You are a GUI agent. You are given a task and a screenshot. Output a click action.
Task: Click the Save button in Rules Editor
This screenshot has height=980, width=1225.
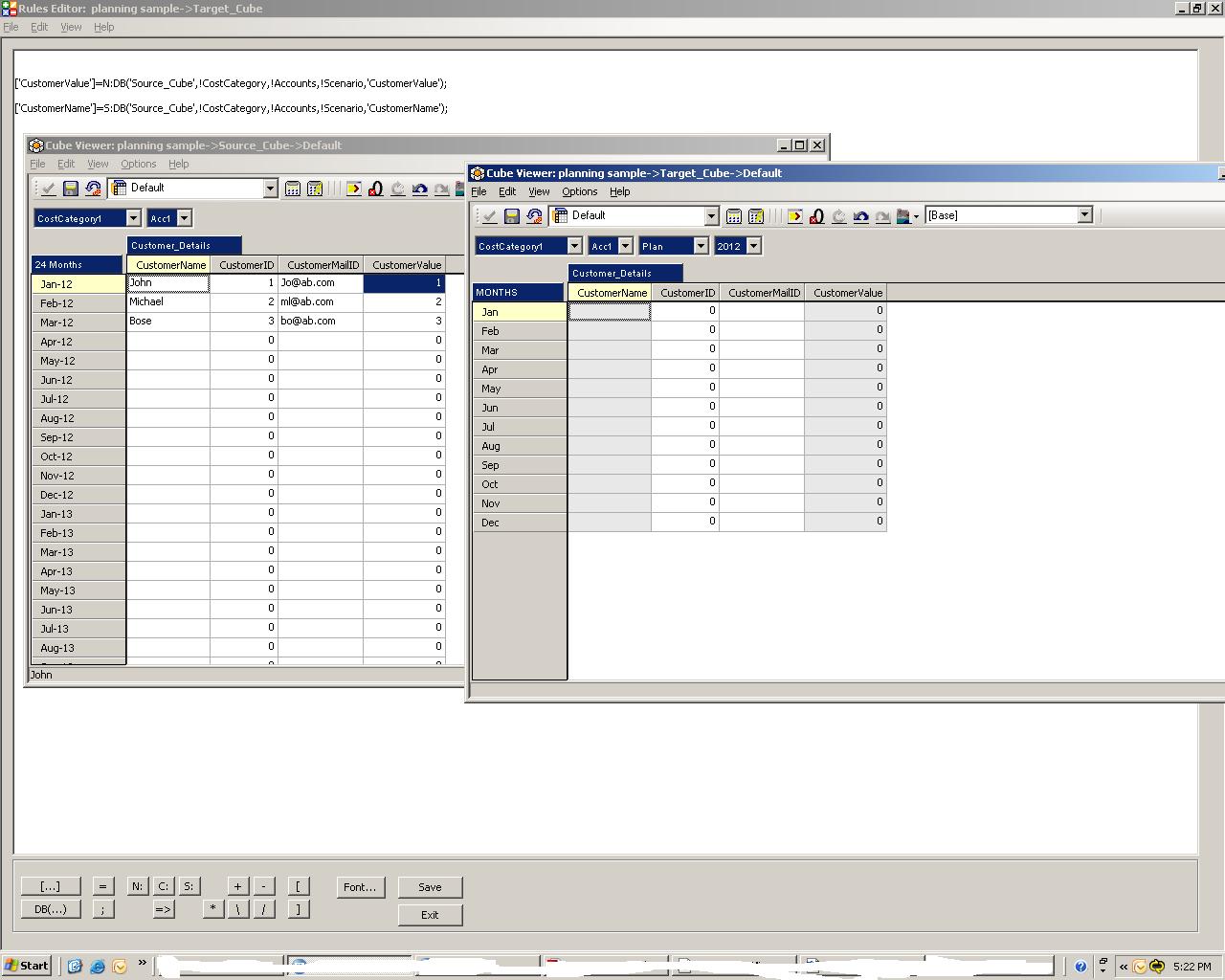coord(430,887)
